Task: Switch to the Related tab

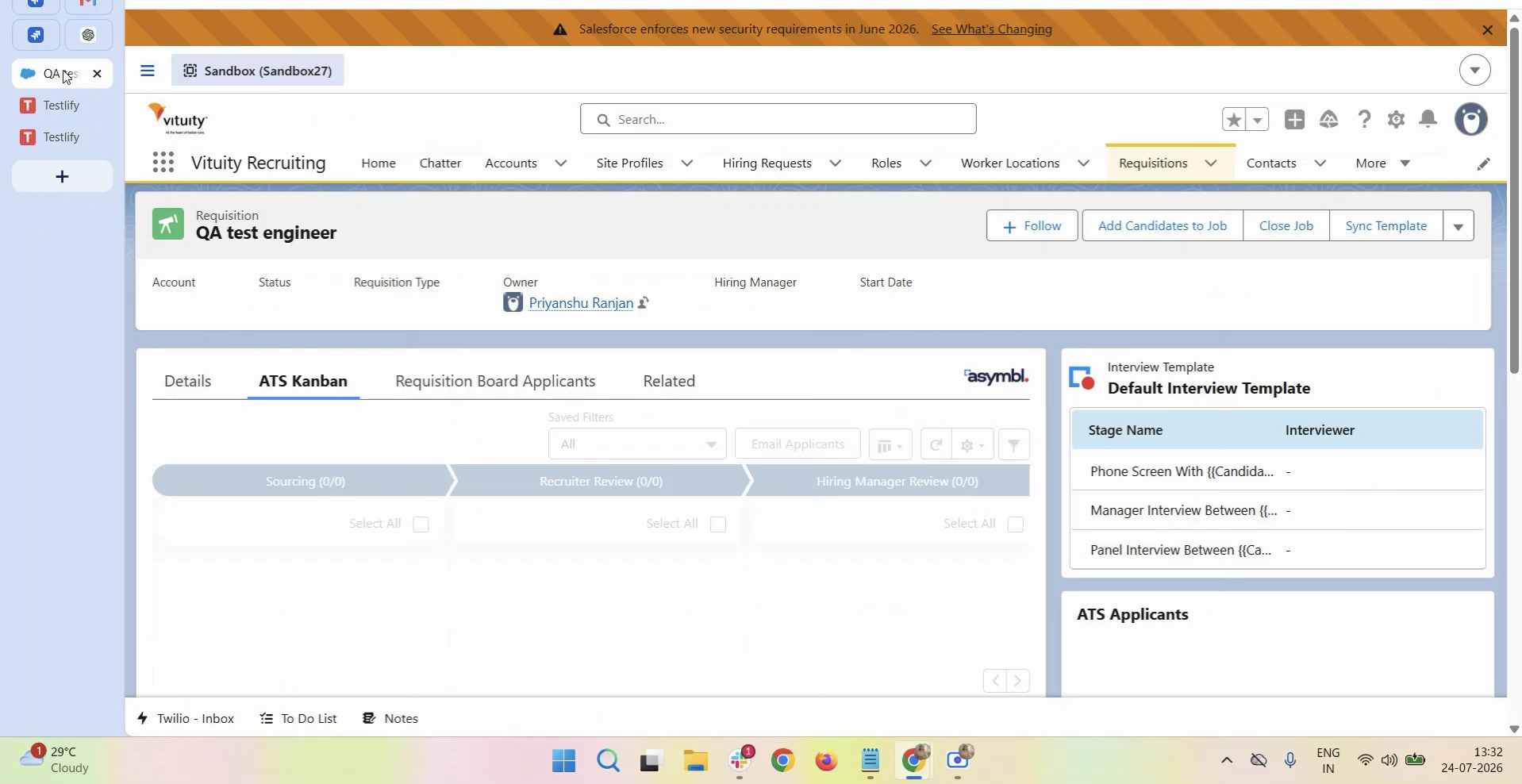Action: [669, 382]
